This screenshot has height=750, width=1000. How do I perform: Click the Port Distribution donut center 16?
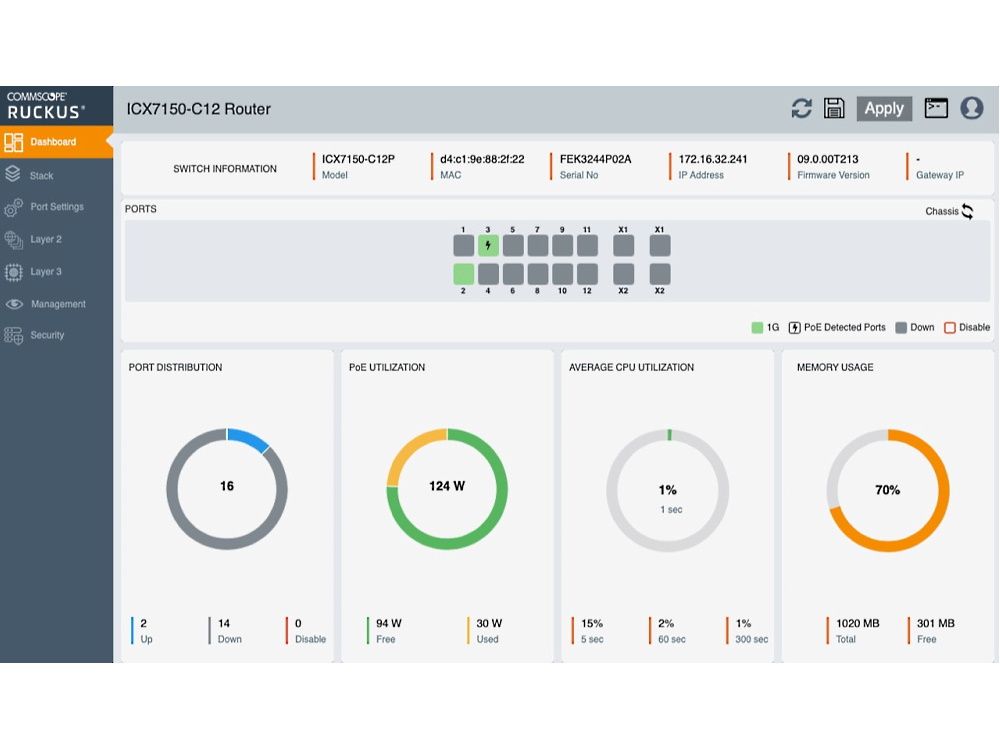227,486
